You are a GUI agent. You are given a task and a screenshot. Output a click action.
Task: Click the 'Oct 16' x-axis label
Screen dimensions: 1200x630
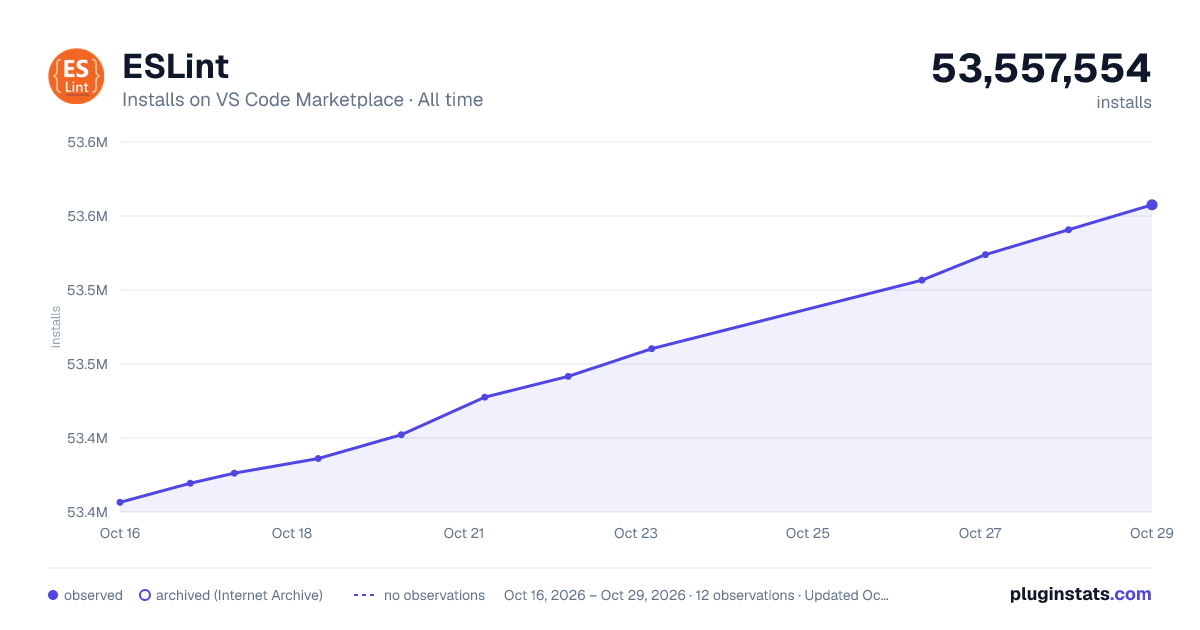[x=120, y=533]
